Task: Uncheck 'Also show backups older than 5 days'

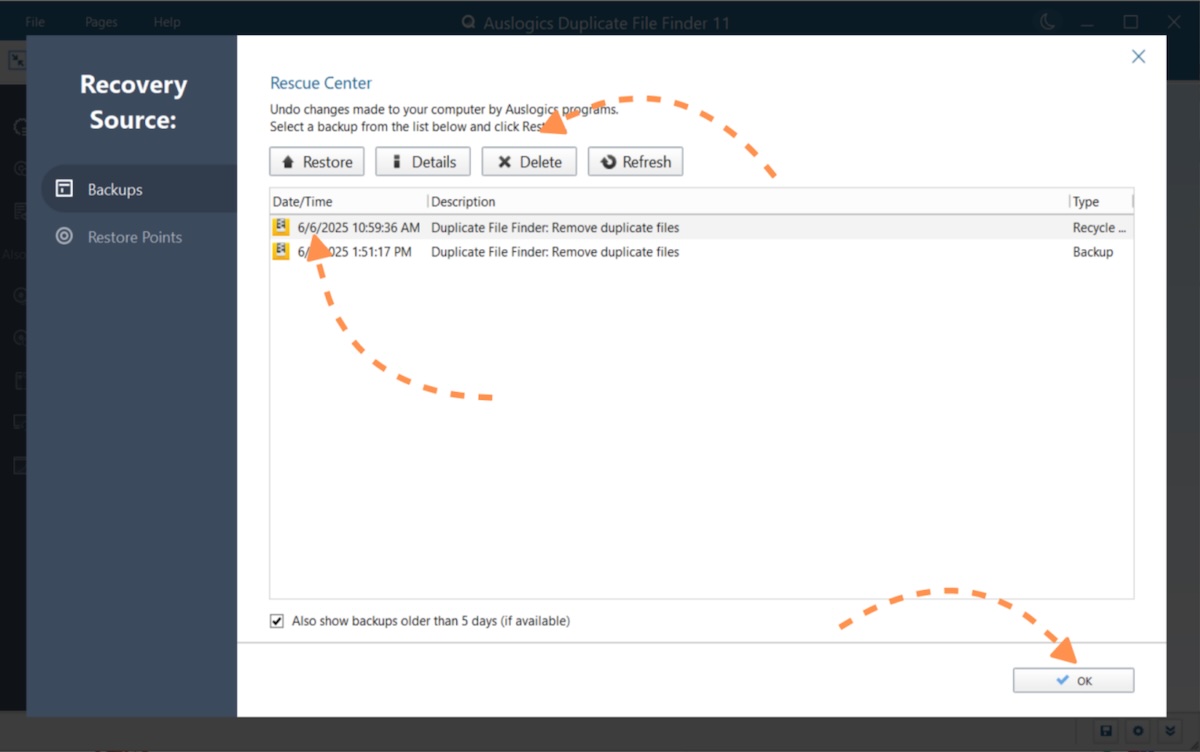Action: (277, 621)
